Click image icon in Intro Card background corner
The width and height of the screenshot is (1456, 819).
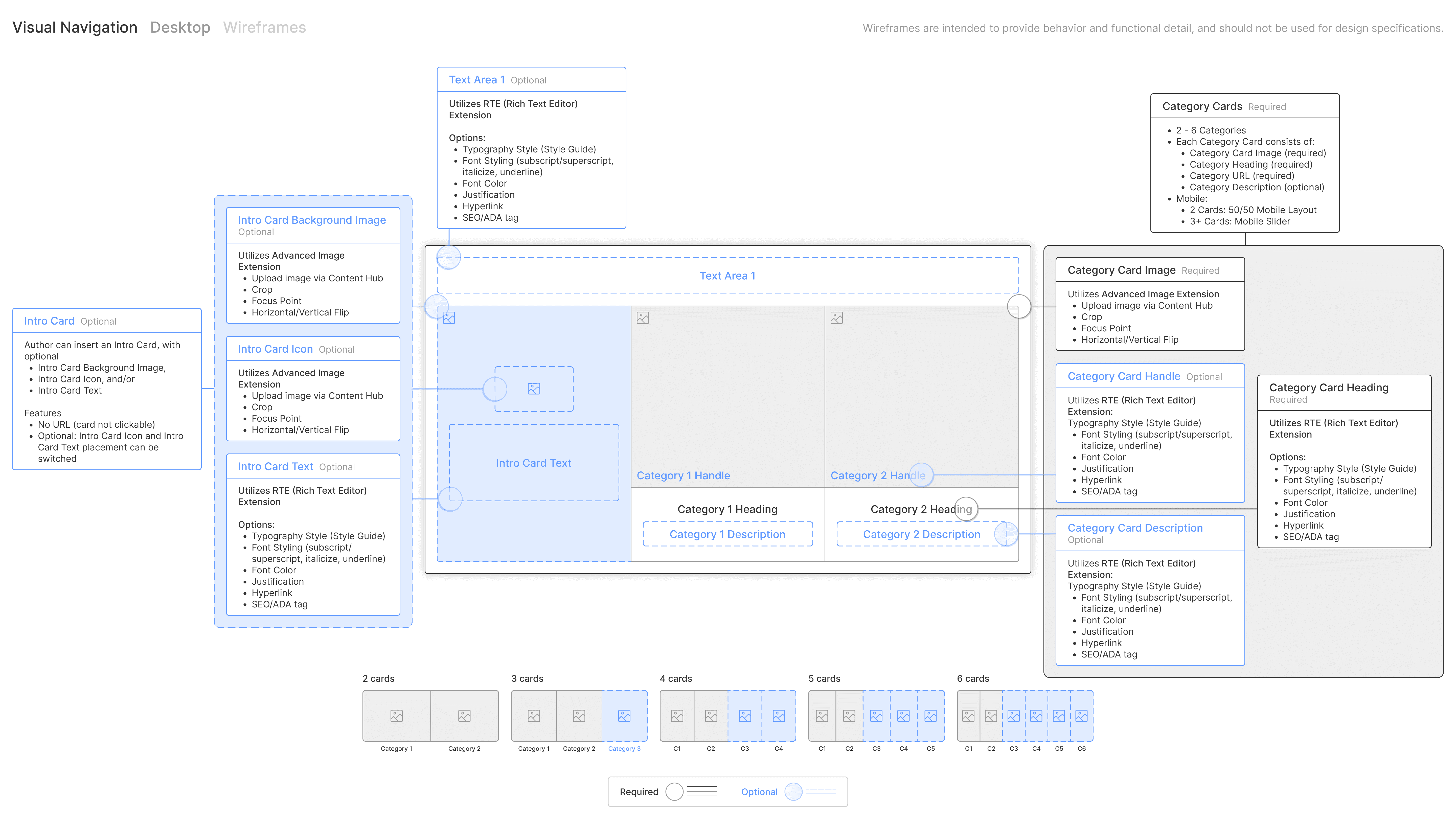coord(449,318)
